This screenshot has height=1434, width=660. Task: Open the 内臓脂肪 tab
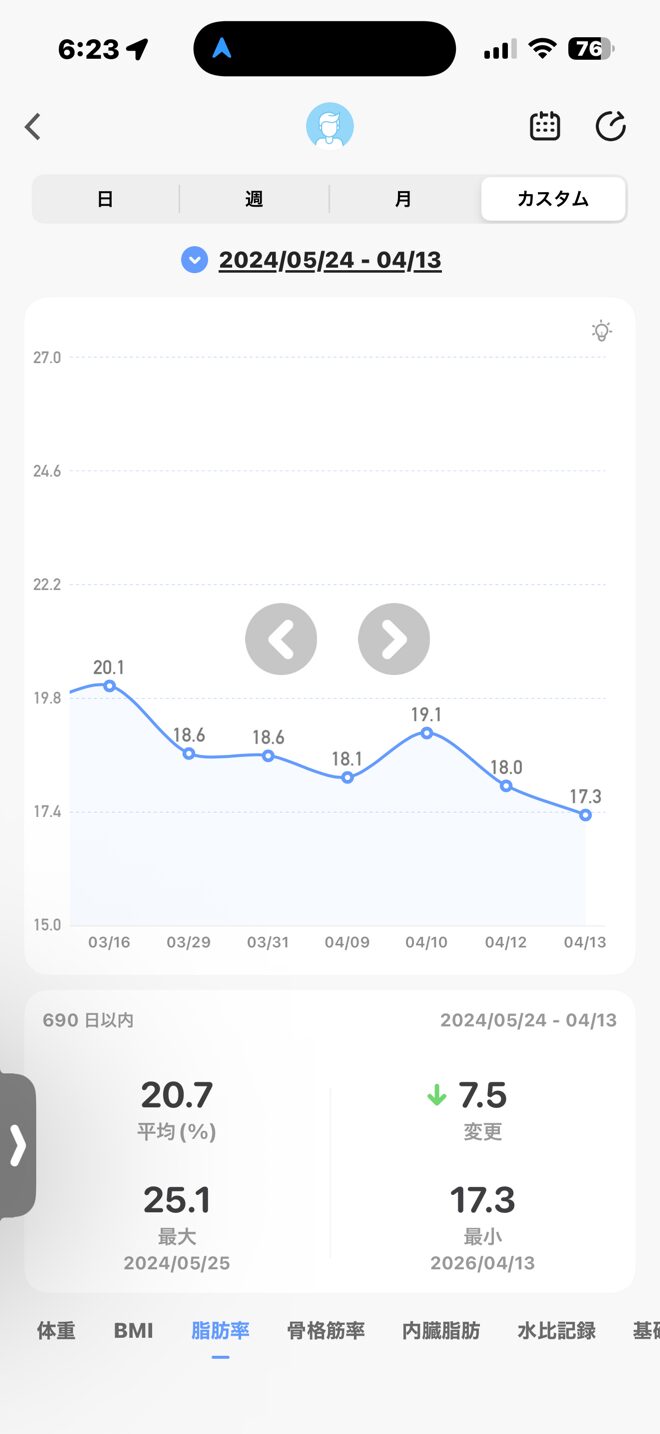pyautogui.click(x=441, y=1330)
